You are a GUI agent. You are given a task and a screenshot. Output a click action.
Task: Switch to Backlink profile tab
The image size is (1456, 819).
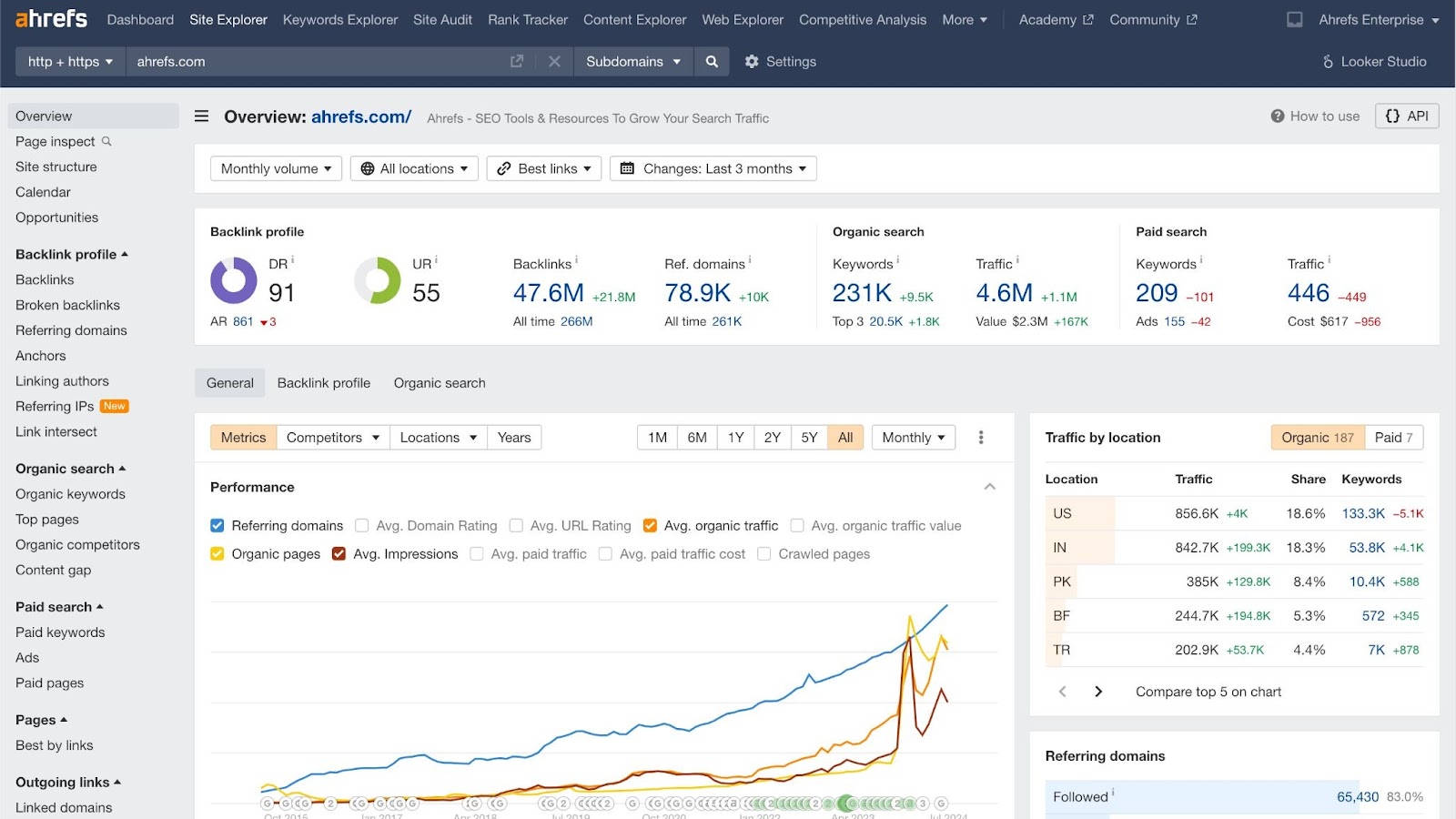[x=324, y=383]
